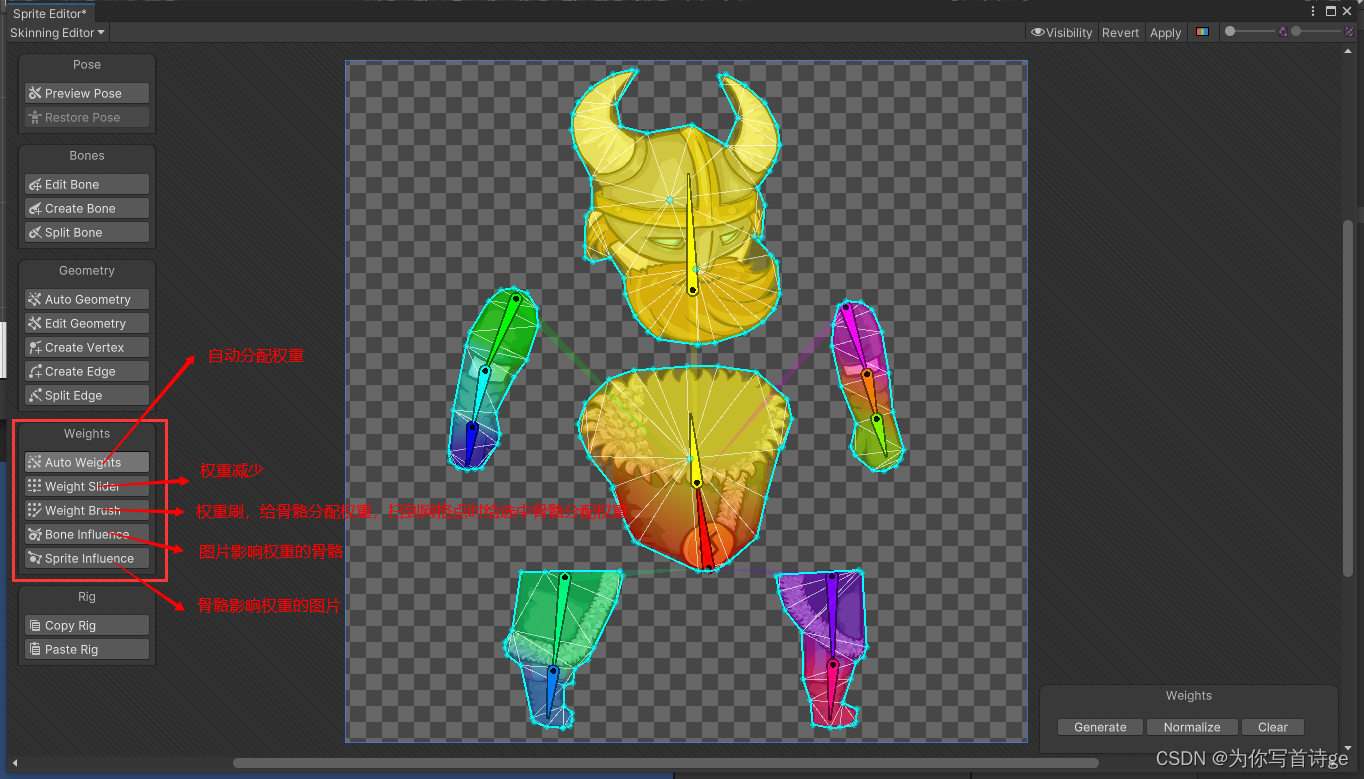Viewport: 1364px width, 779px height.
Task: Generate weights in the Weights panel
Action: [1100, 727]
